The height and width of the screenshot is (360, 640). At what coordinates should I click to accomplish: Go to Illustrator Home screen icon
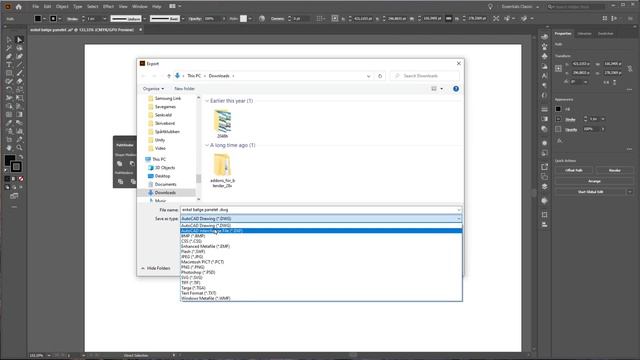point(18,7)
